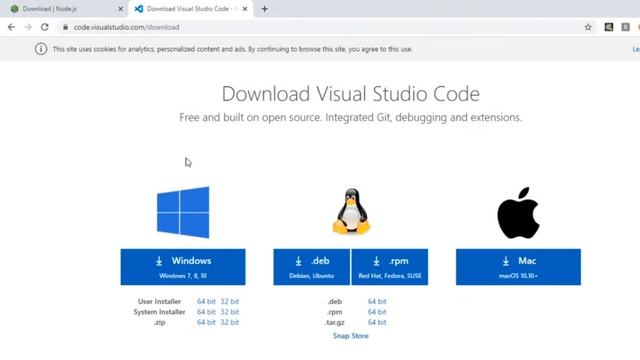The width and height of the screenshot is (640, 360).
Task: Go back to the previous page
Action: click(11, 27)
